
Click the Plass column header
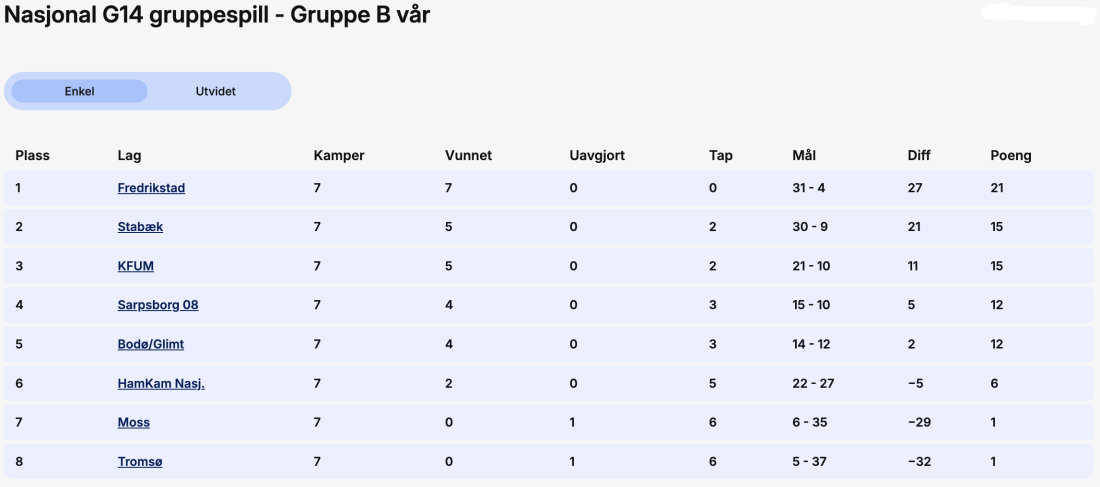[33, 156]
